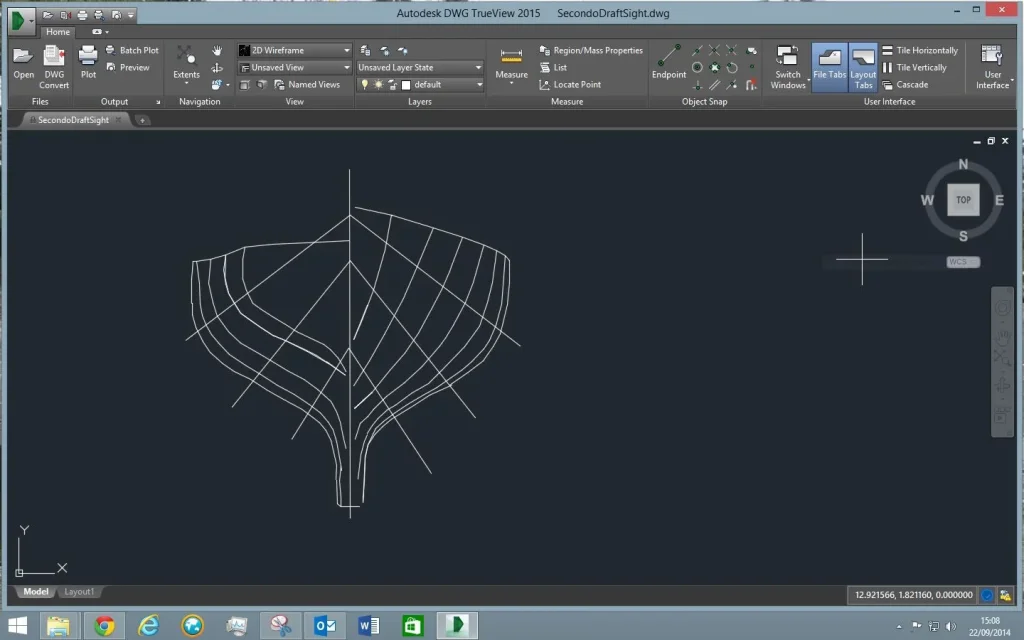The image size is (1024, 640).
Task: Toggle default layer light bulb on/off
Action: coord(364,84)
